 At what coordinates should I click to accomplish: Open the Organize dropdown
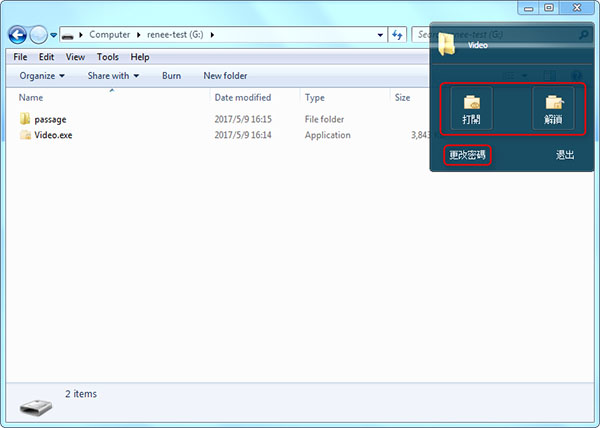click(x=42, y=75)
